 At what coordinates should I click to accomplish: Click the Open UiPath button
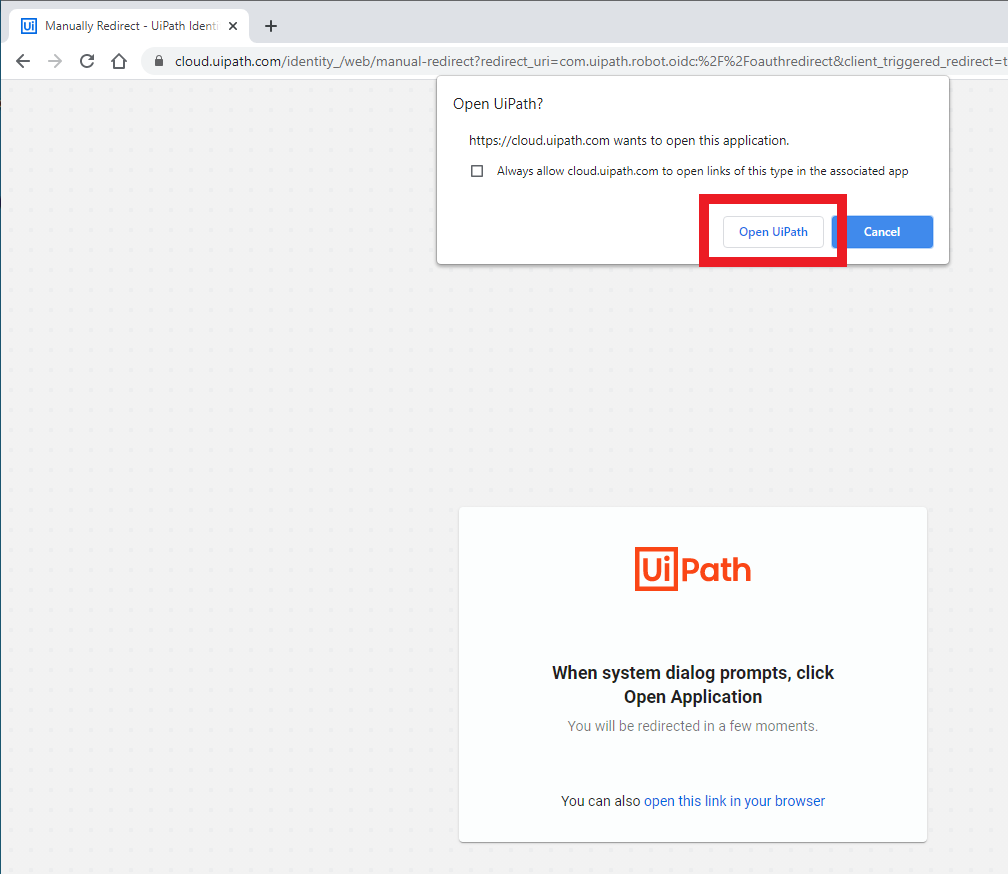(773, 232)
